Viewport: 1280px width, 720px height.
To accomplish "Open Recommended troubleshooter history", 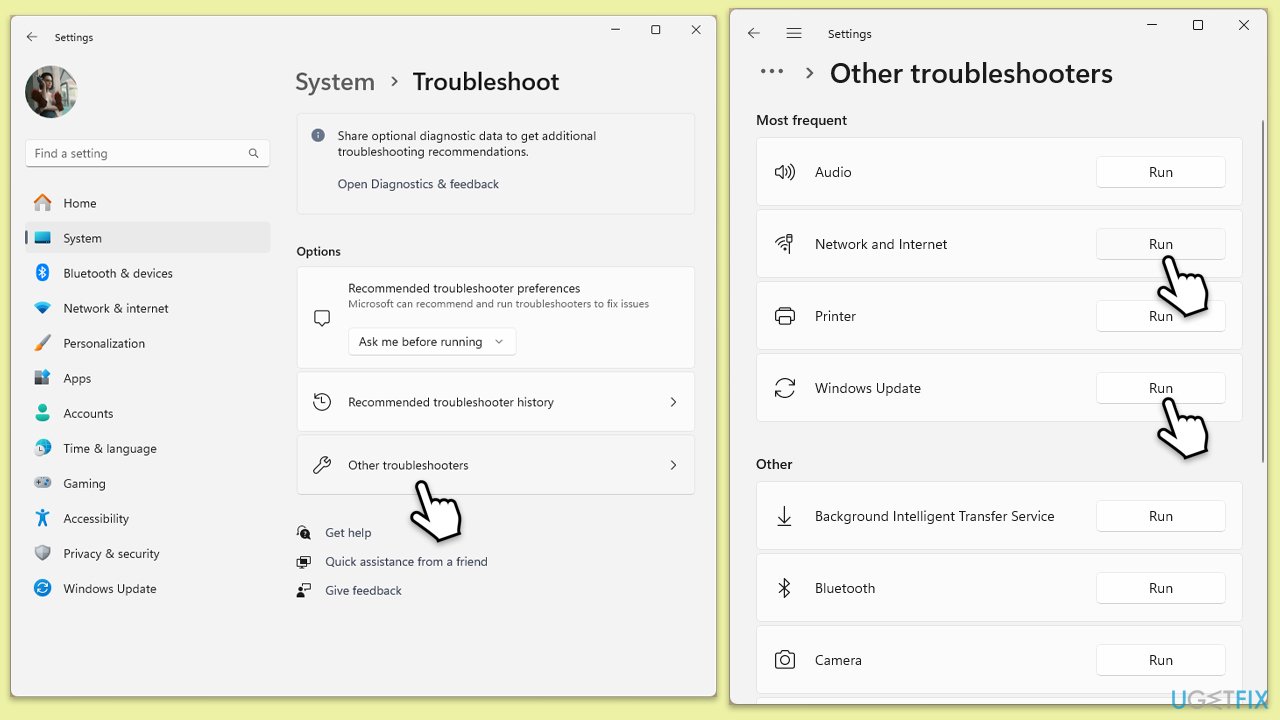I will point(495,402).
